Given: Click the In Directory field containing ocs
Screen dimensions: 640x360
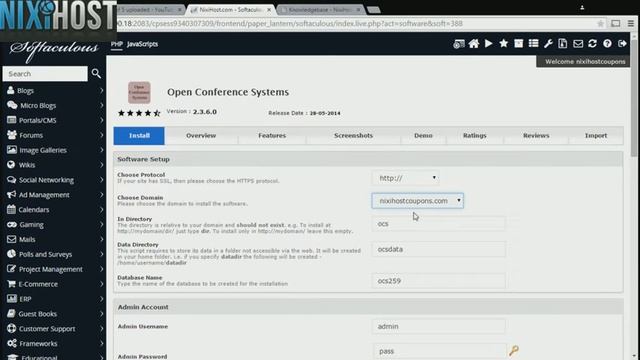Looking at the screenshot, I should pos(438,224).
